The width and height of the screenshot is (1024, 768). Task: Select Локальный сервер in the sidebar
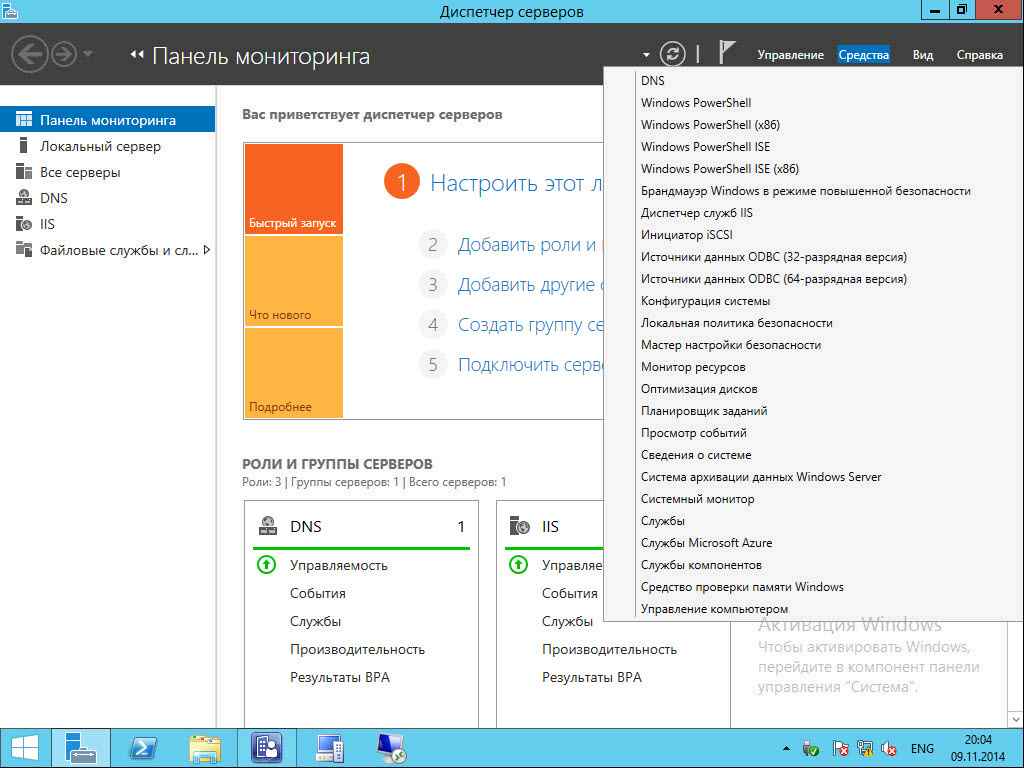tap(100, 146)
